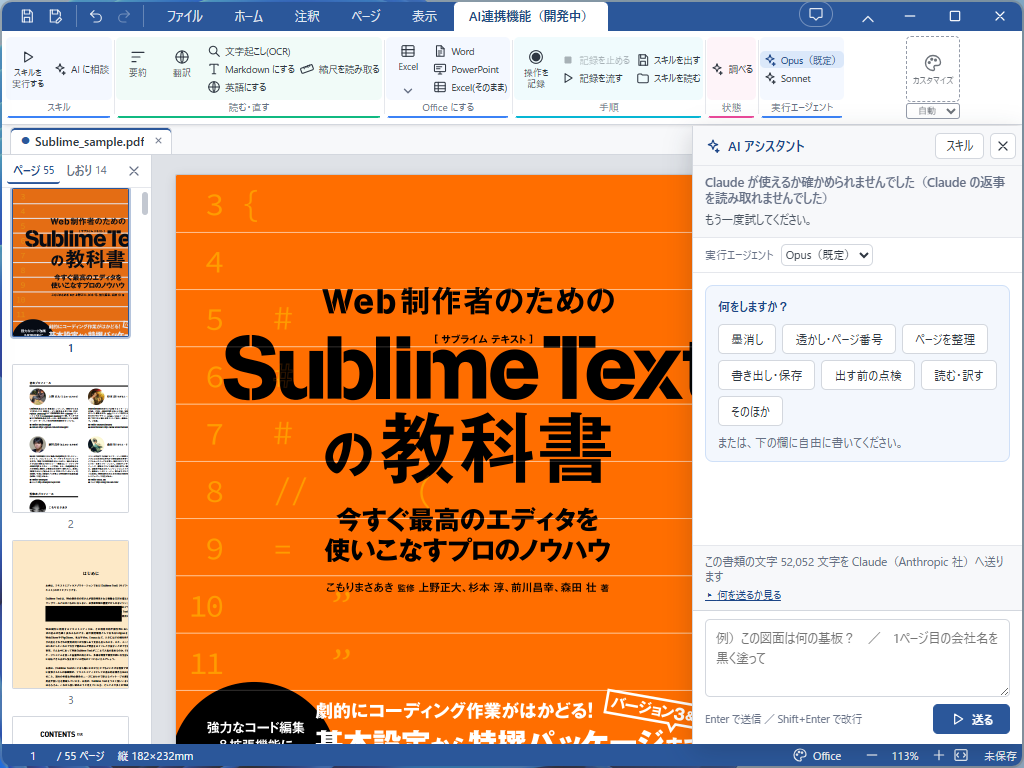
Task: Click 記録を流す playback
Action: click(593, 78)
